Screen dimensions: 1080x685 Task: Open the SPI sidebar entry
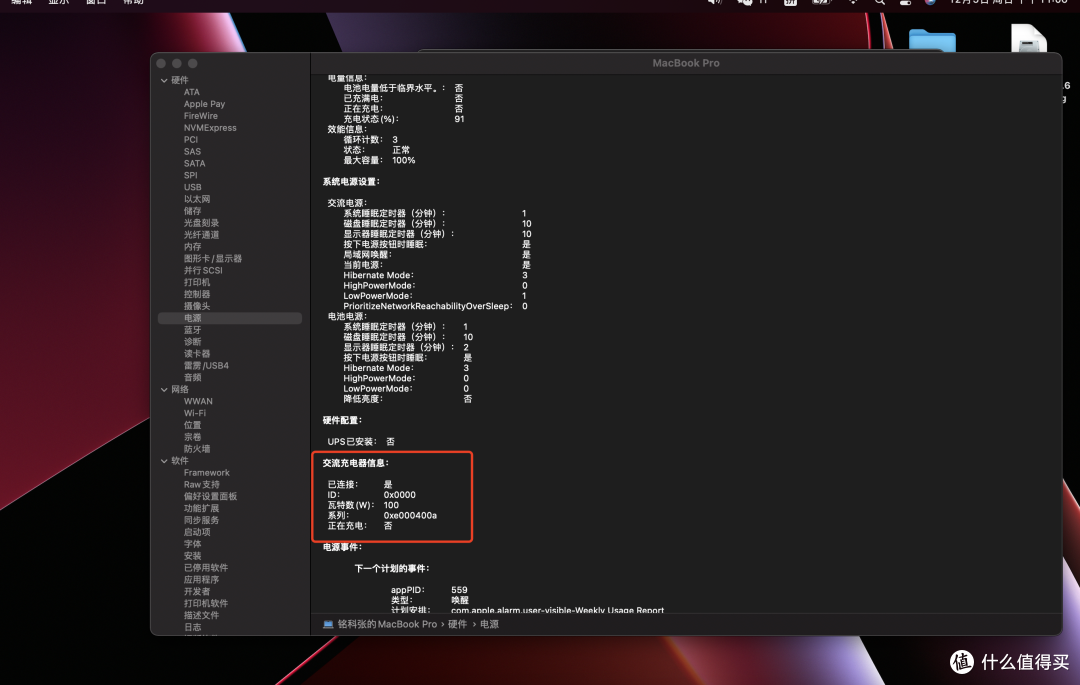(x=190, y=176)
